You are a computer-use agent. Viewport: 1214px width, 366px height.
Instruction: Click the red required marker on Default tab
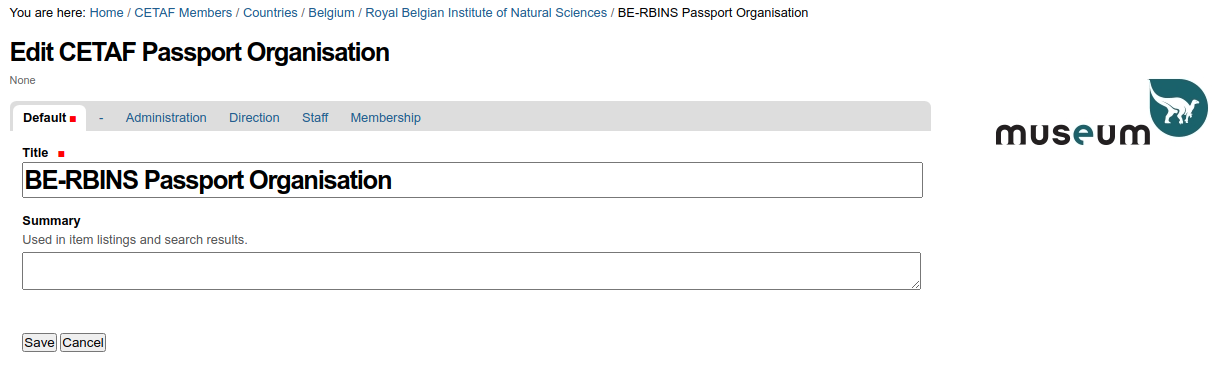(x=73, y=119)
